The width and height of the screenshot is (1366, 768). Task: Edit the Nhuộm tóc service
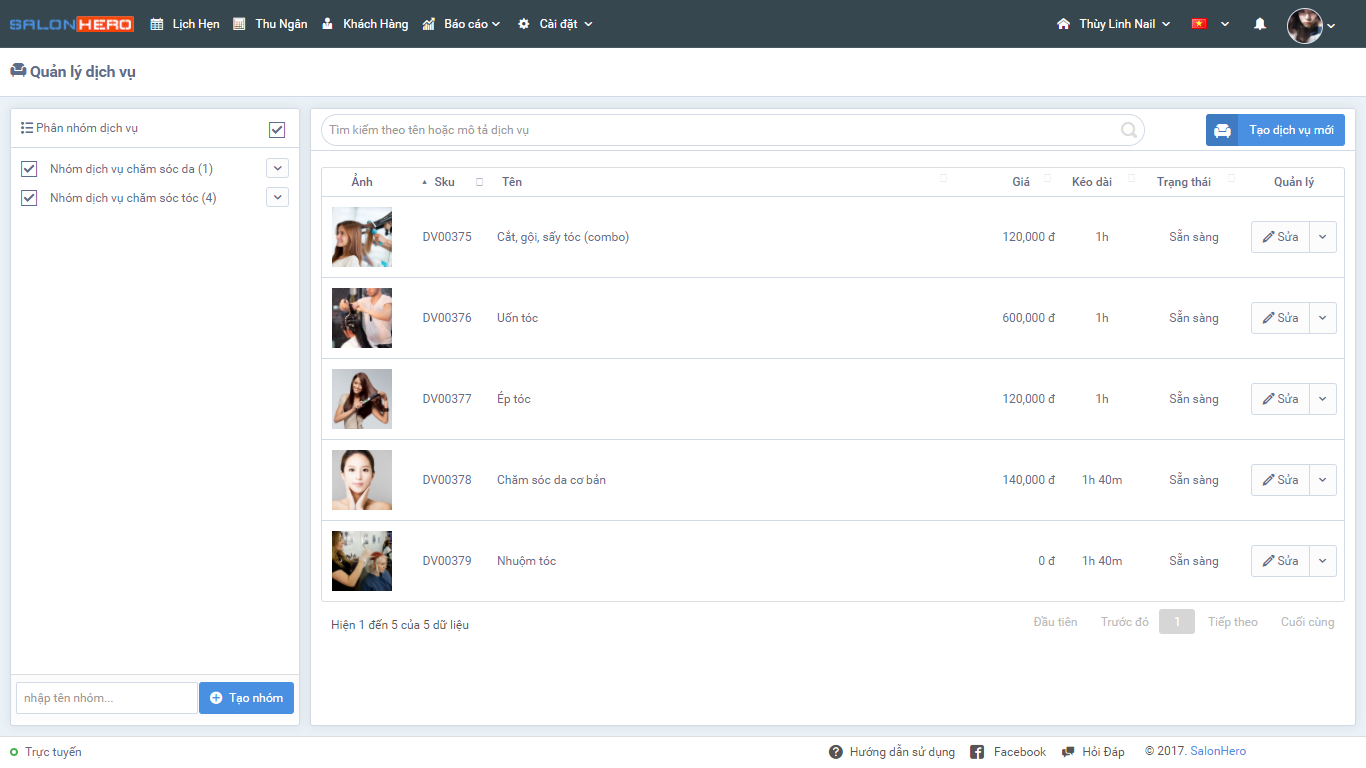(x=1280, y=561)
